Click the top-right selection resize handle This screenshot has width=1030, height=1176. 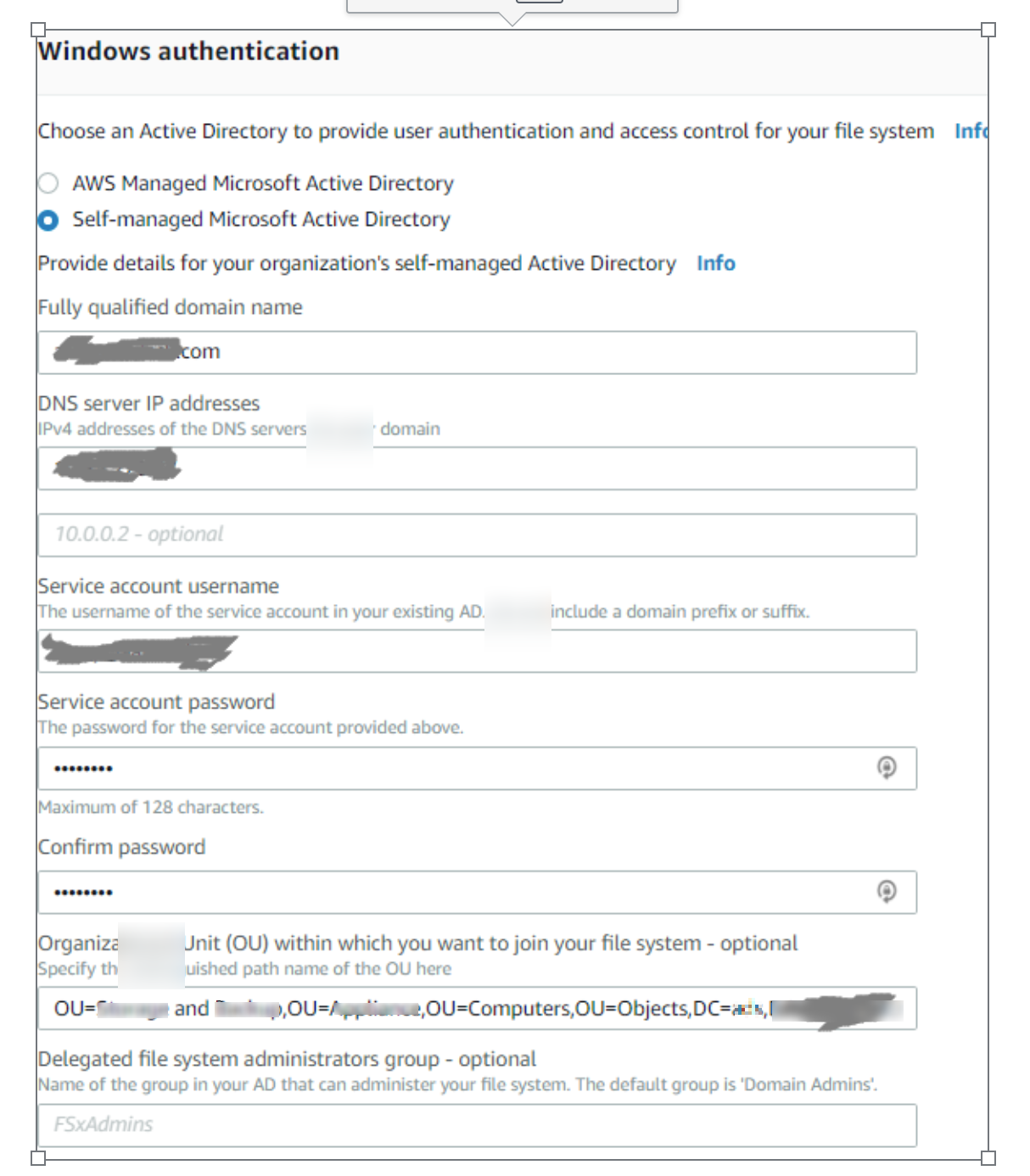click(x=988, y=30)
